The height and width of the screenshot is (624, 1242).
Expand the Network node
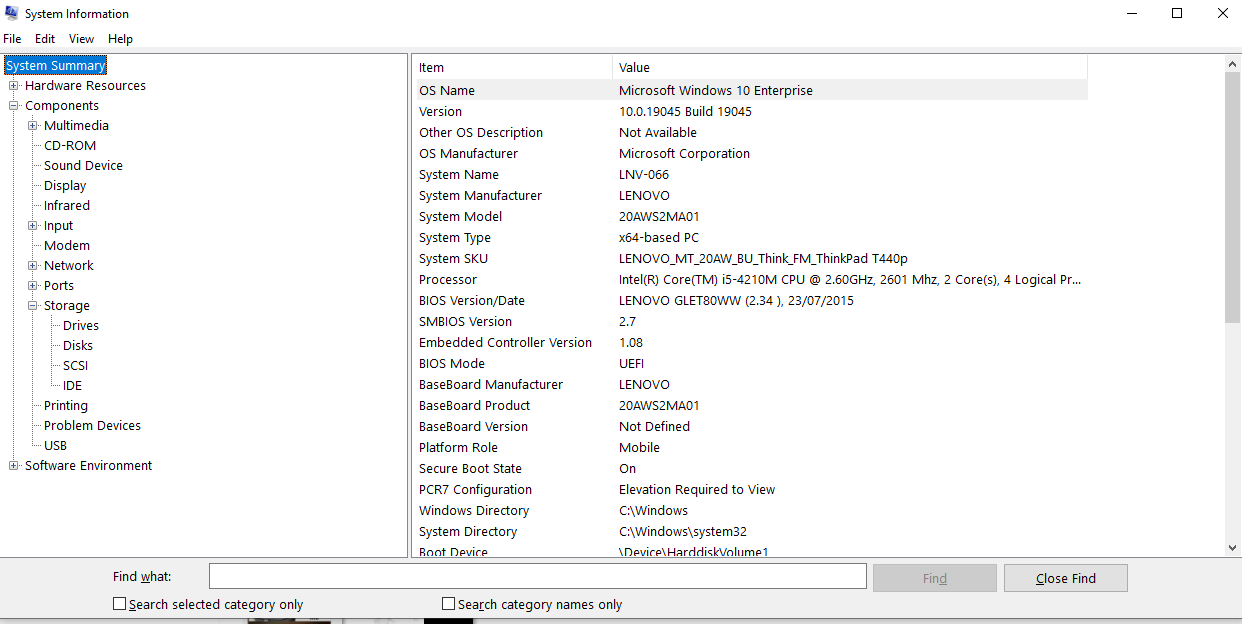[x=33, y=266]
